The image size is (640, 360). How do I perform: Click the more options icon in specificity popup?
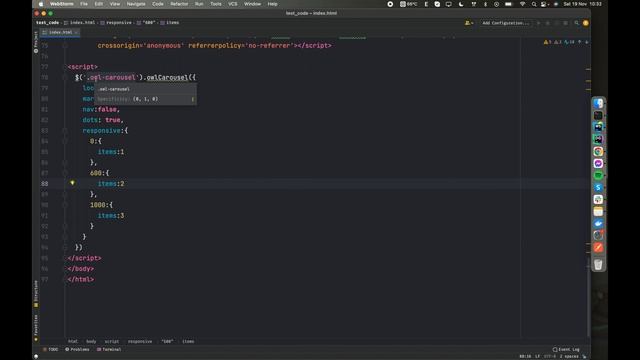coord(193,99)
